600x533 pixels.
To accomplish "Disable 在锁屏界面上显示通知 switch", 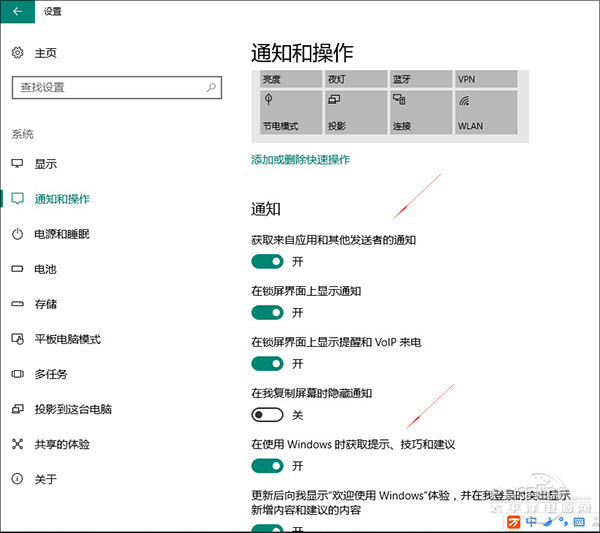I will (267, 312).
